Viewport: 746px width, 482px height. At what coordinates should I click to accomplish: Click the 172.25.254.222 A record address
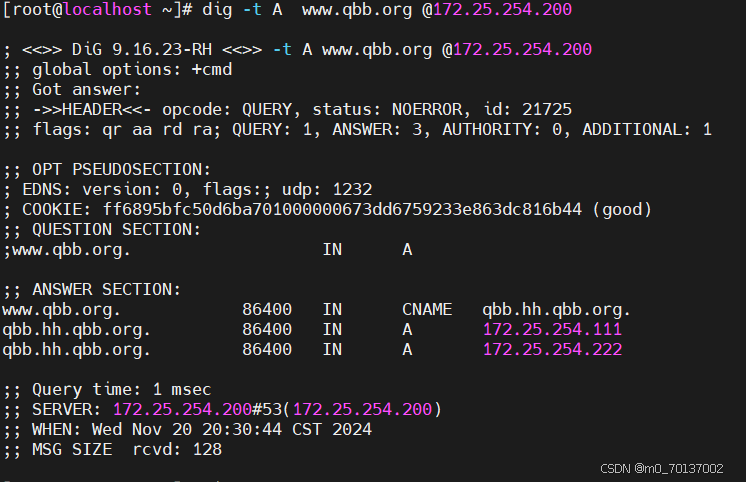(x=552, y=349)
